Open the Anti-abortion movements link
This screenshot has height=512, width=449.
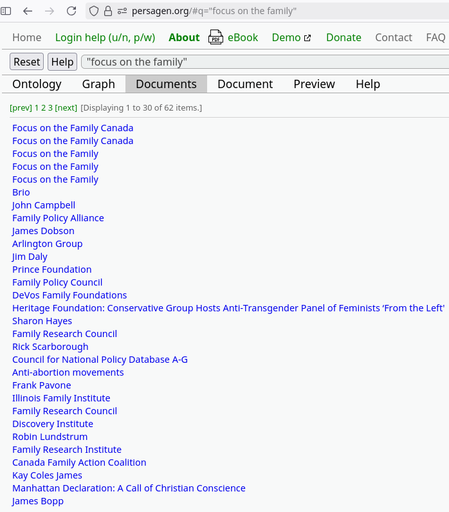pos(68,373)
